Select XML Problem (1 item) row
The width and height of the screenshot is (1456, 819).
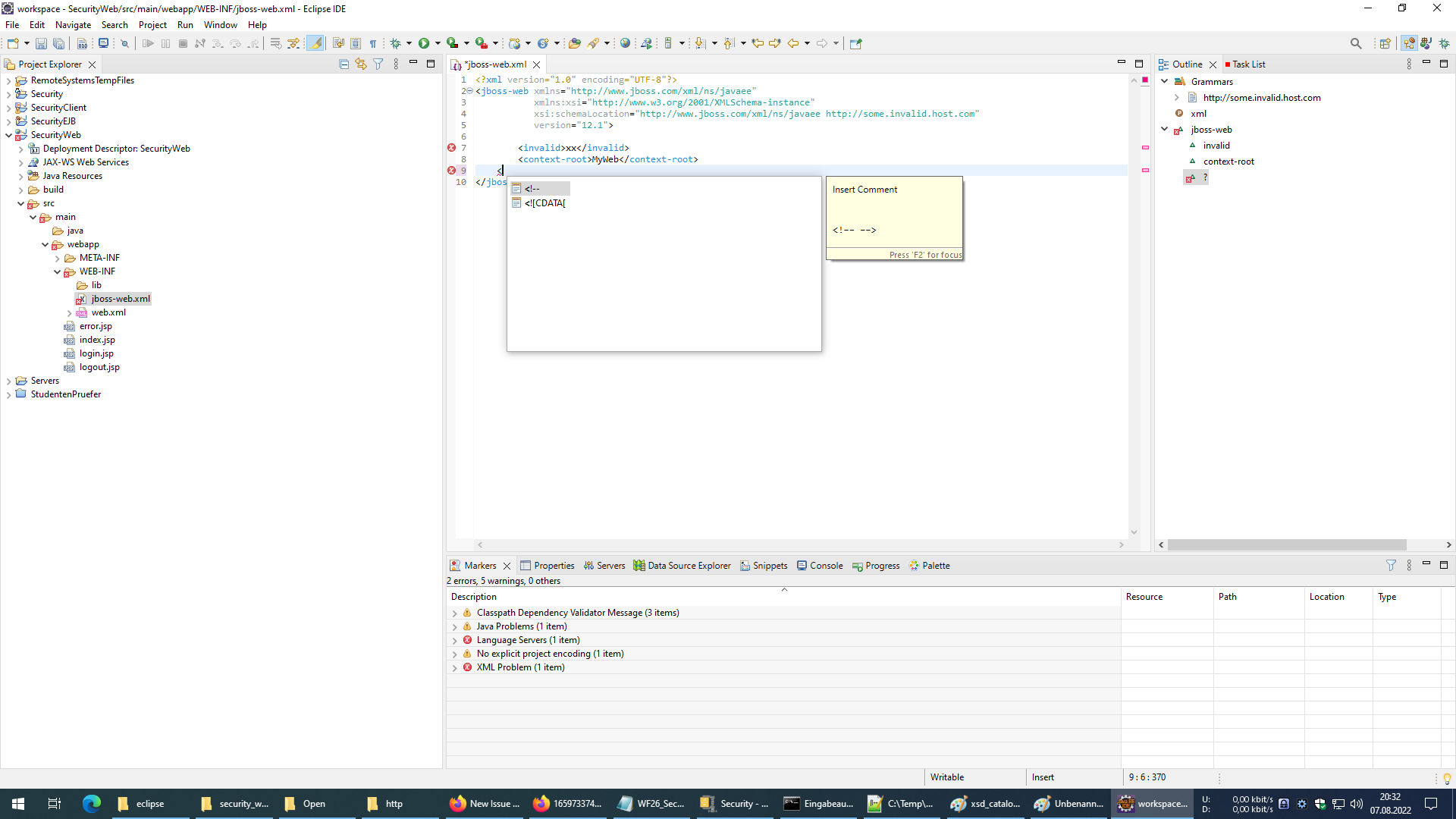tap(520, 667)
